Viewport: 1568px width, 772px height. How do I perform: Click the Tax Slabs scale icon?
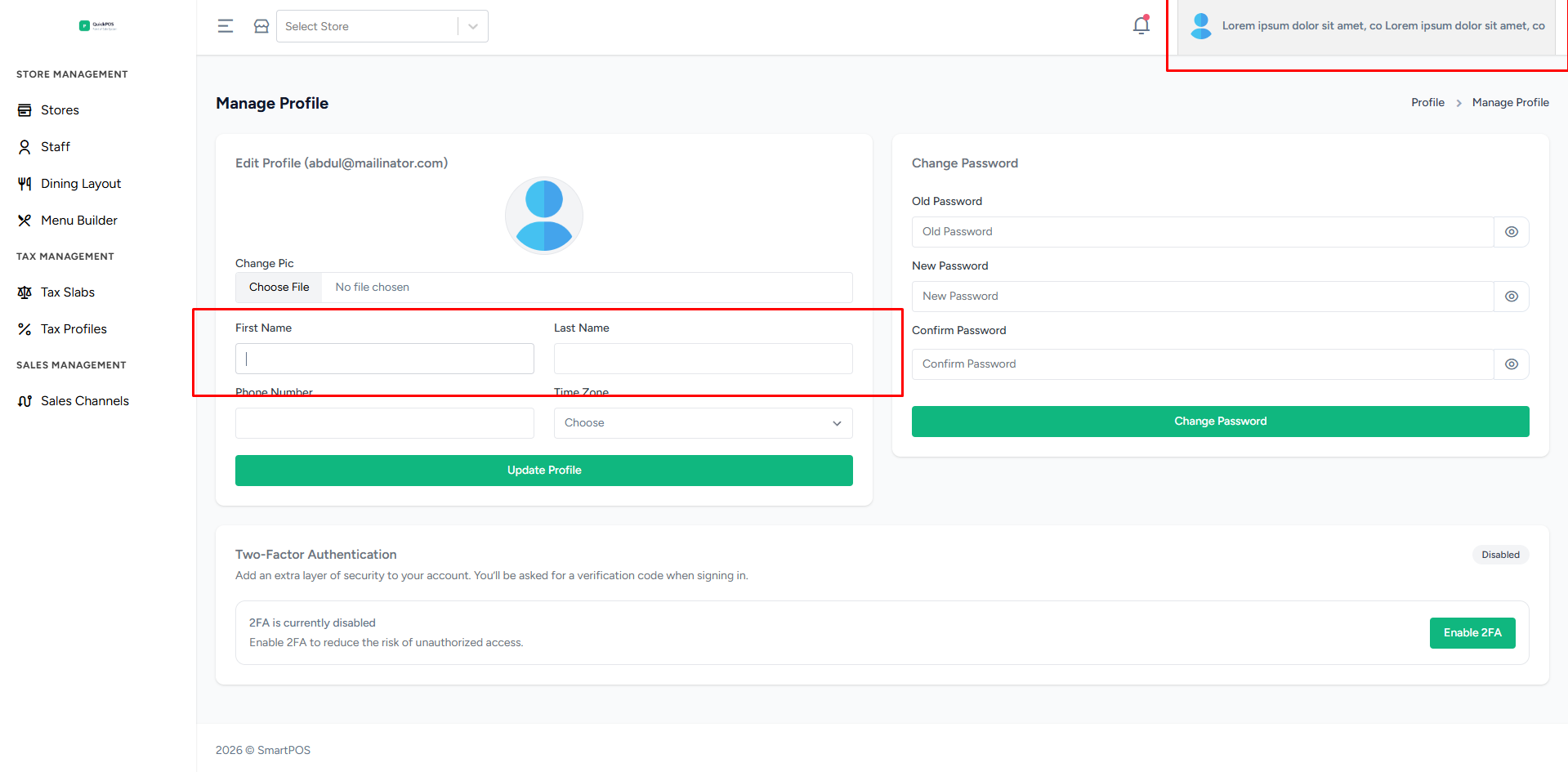pyautogui.click(x=25, y=292)
